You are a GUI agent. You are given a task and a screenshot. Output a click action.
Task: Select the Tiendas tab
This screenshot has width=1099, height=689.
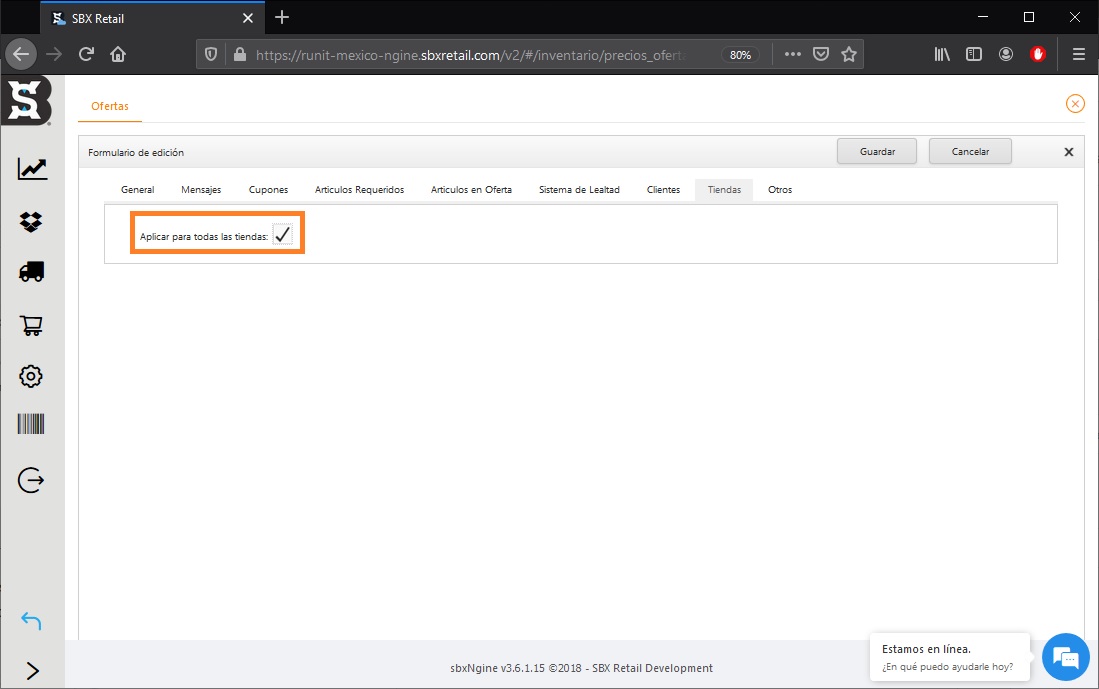tap(724, 190)
